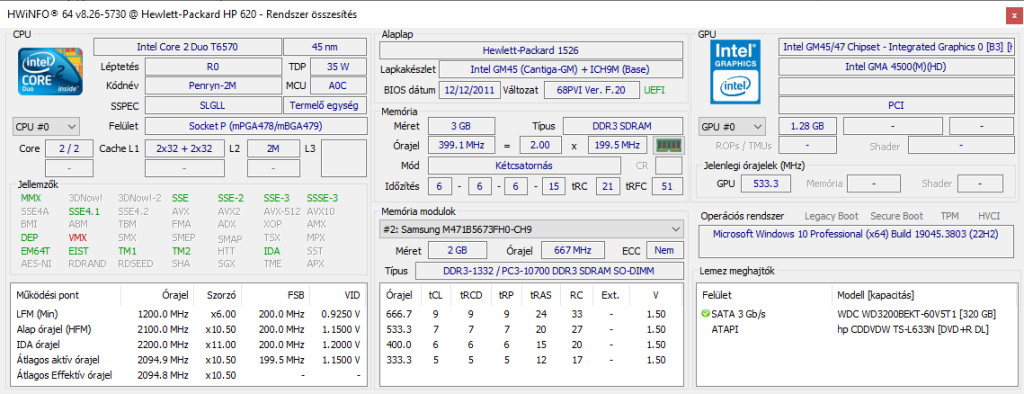Expand the Samsung M471B5673FH0-CH9 module dropdown
The height and width of the screenshot is (394, 1024).
point(531,229)
